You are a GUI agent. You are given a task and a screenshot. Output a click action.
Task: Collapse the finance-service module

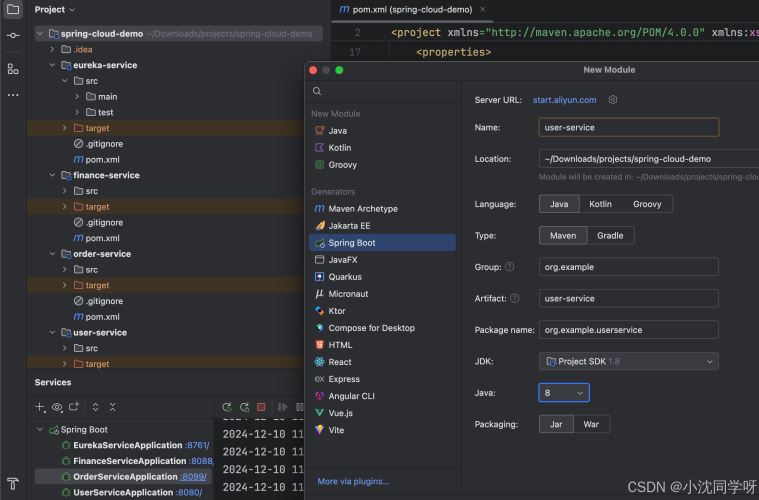(x=52, y=175)
